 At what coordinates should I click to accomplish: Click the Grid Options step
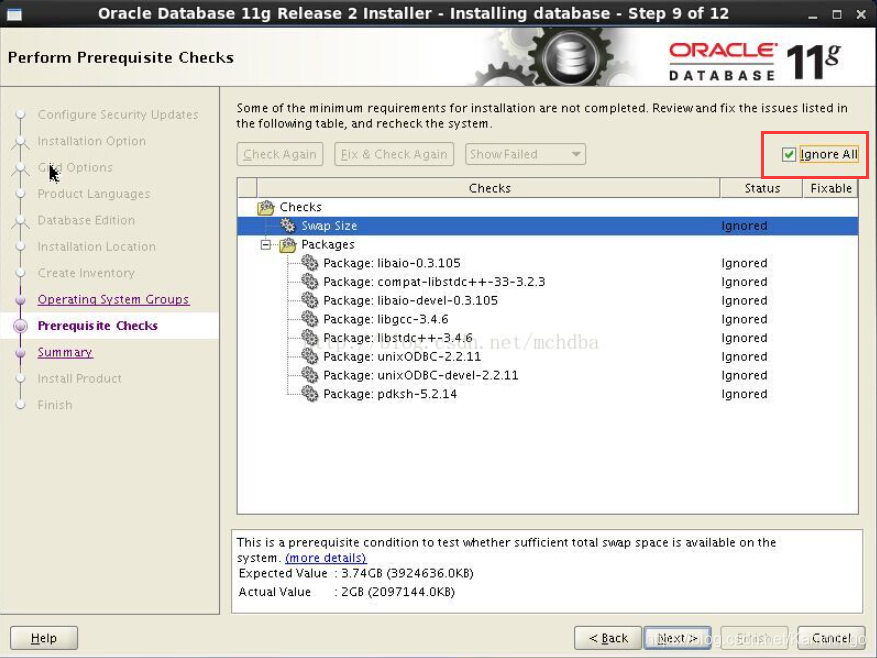pos(75,167)
